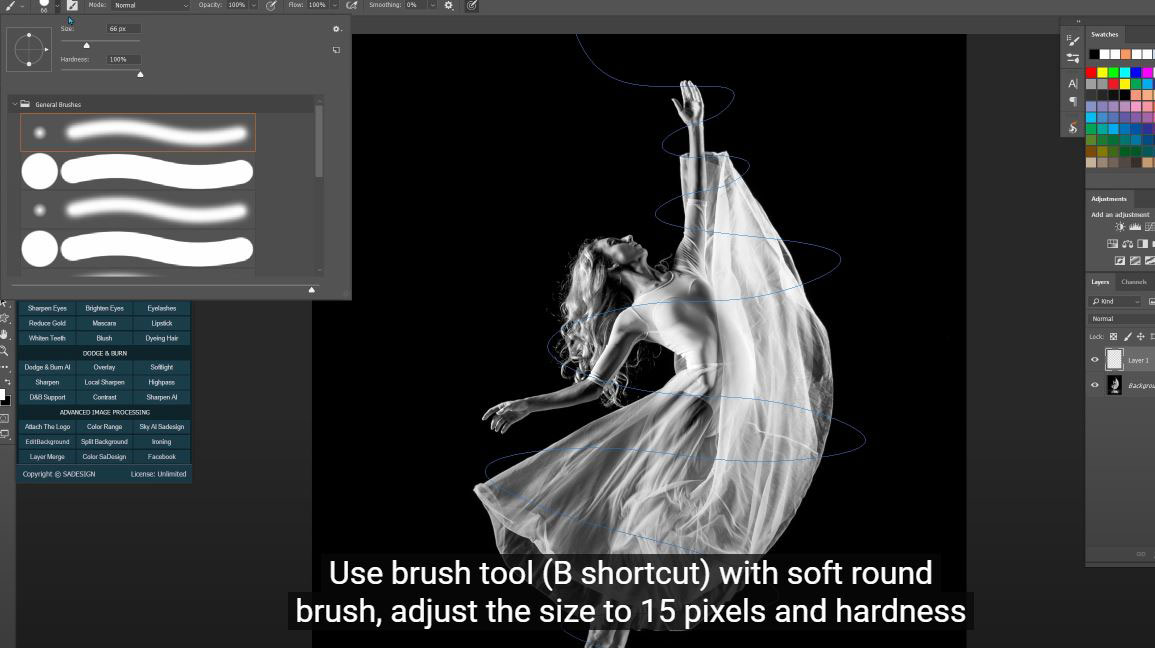The image size is (1155, 648).
Task: Open the Opacity value dropdown arrow
Action: 253,5
